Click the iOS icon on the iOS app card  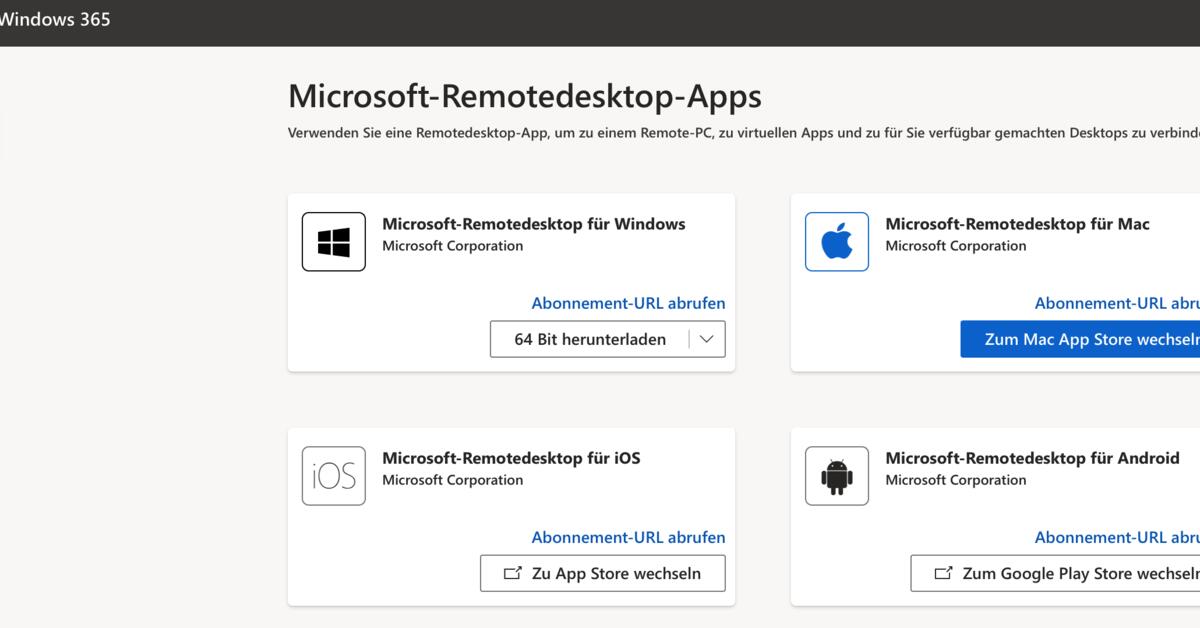coord(333,475)
